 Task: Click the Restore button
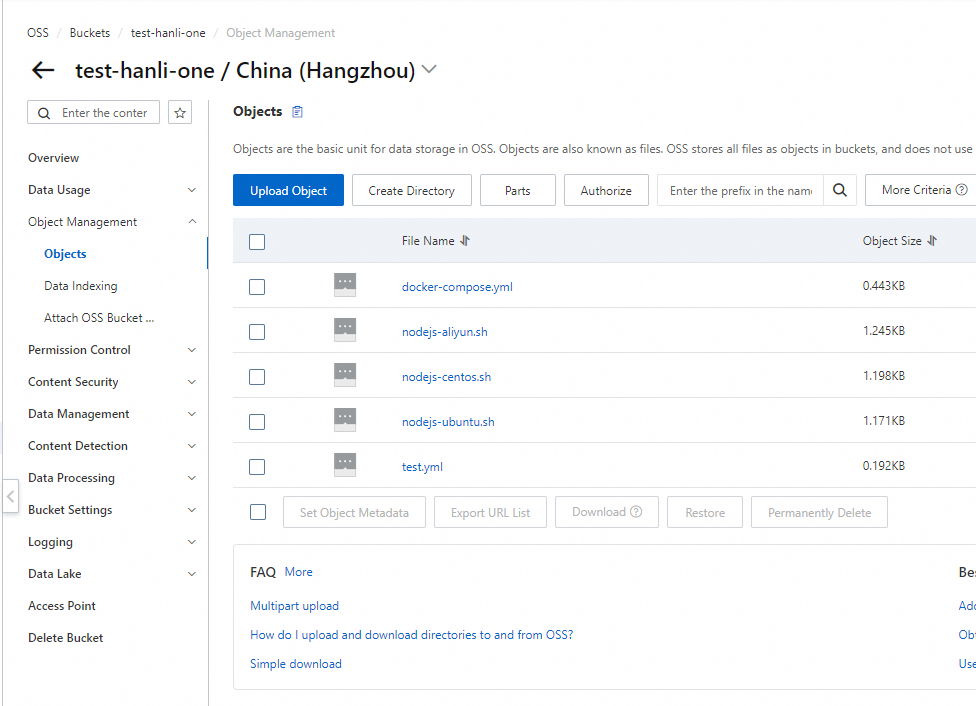[705, 512]
